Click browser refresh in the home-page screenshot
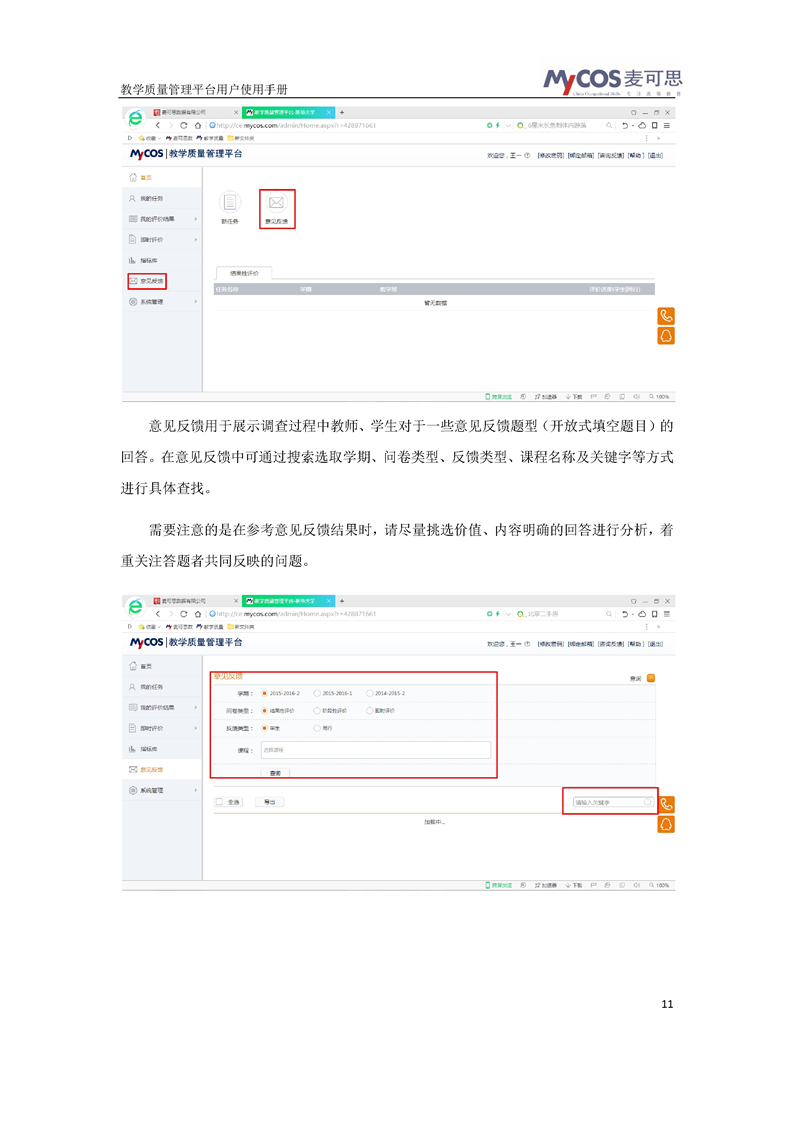 pos(183,125)
